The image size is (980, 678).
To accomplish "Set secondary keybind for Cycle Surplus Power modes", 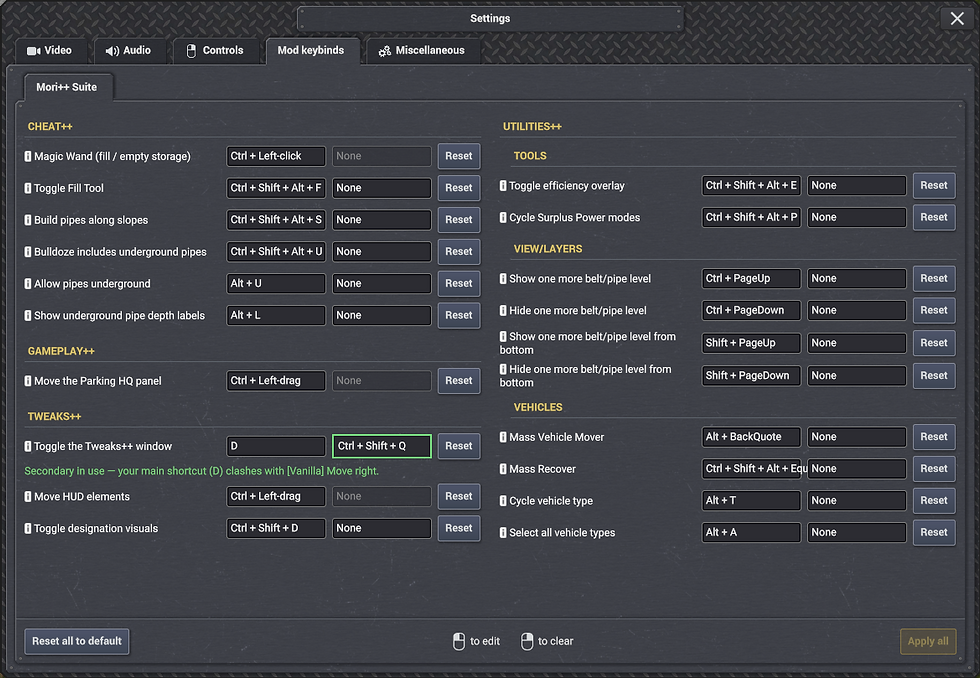I will [x=857, y=217].
